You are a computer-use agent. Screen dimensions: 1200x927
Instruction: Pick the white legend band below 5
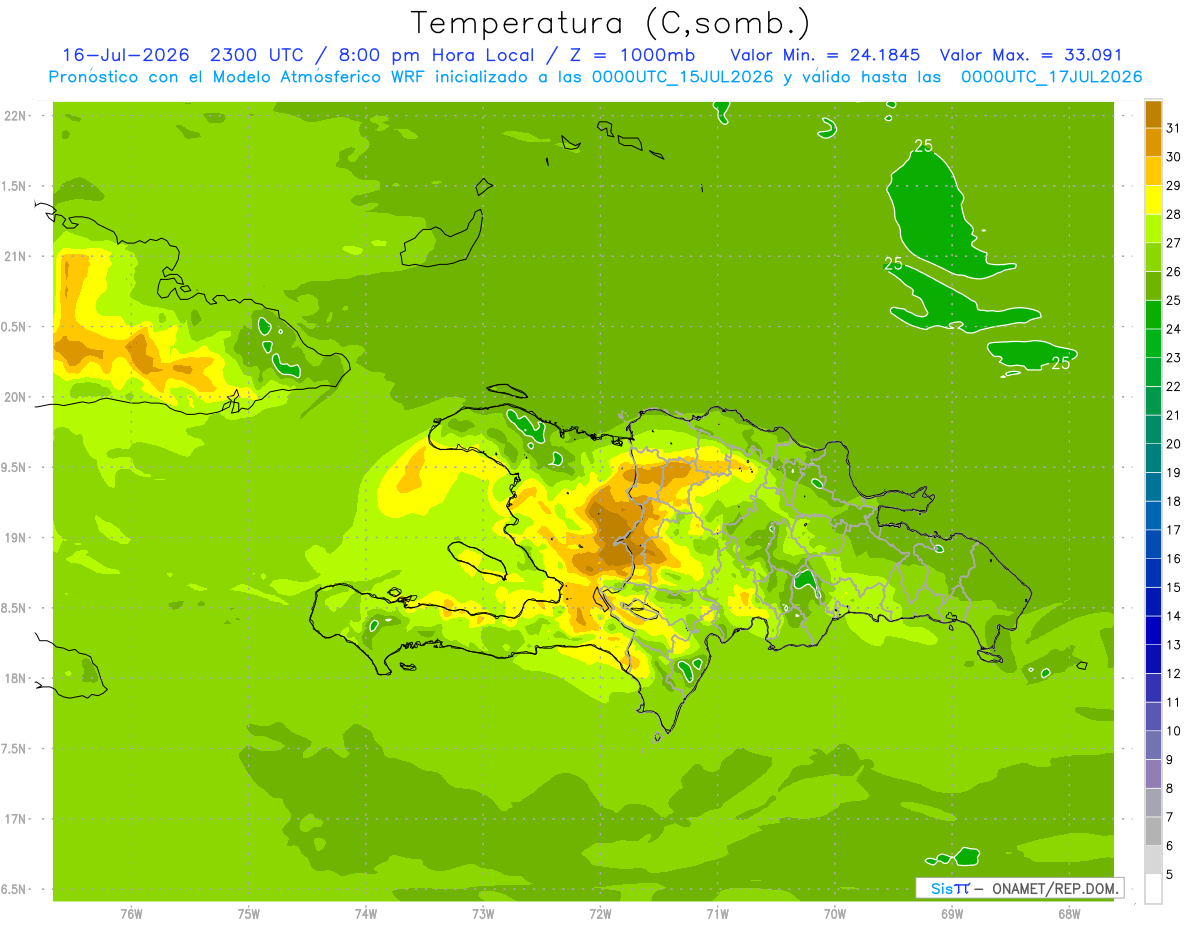coord(1153,889)
